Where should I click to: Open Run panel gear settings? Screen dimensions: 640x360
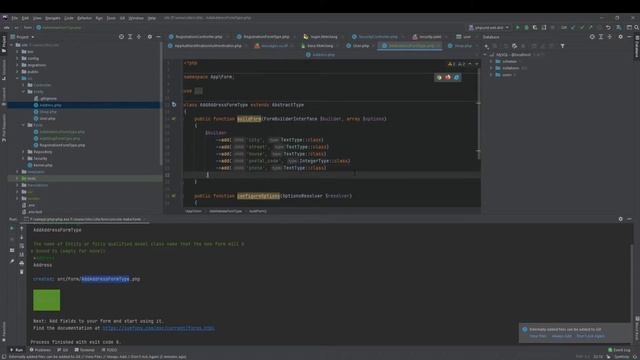[x=620, y=219]
